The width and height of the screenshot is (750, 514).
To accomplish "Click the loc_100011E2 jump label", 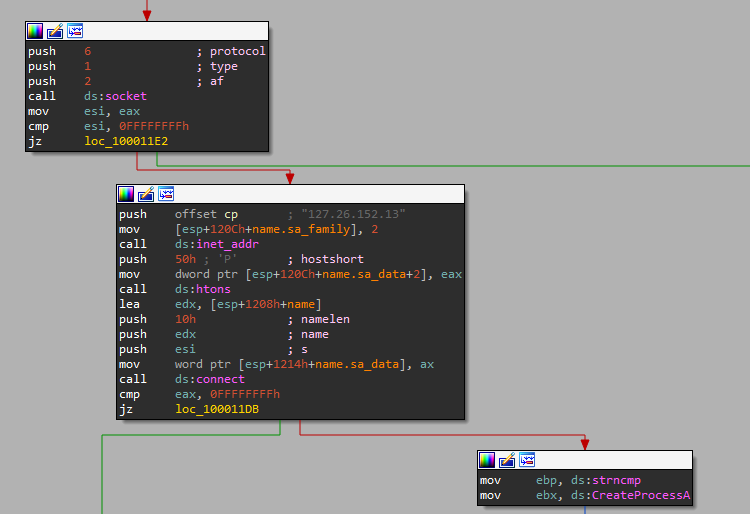I will (127, 142).
